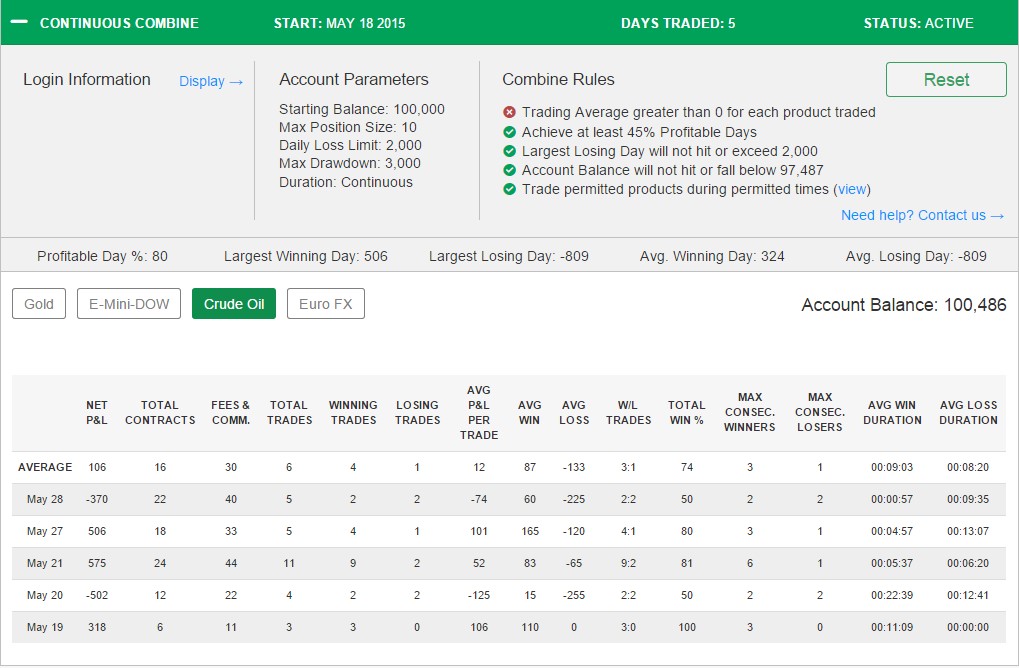1019x668 pixels.
Task: Click the MAX CONSEC. LOSERS header
Action: (819, 412)
